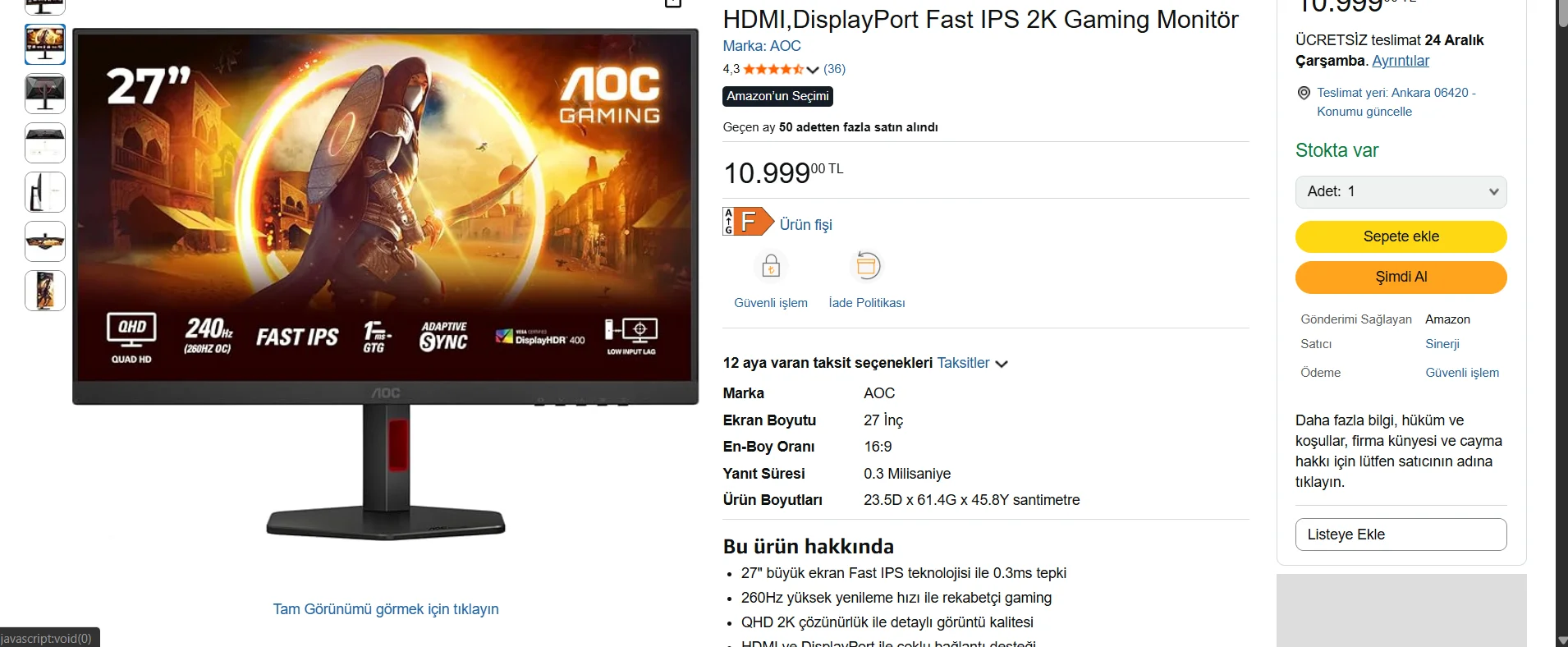Expand the rating breakdown chevron
Screen dimensions: 1568x647
[813, 70]
